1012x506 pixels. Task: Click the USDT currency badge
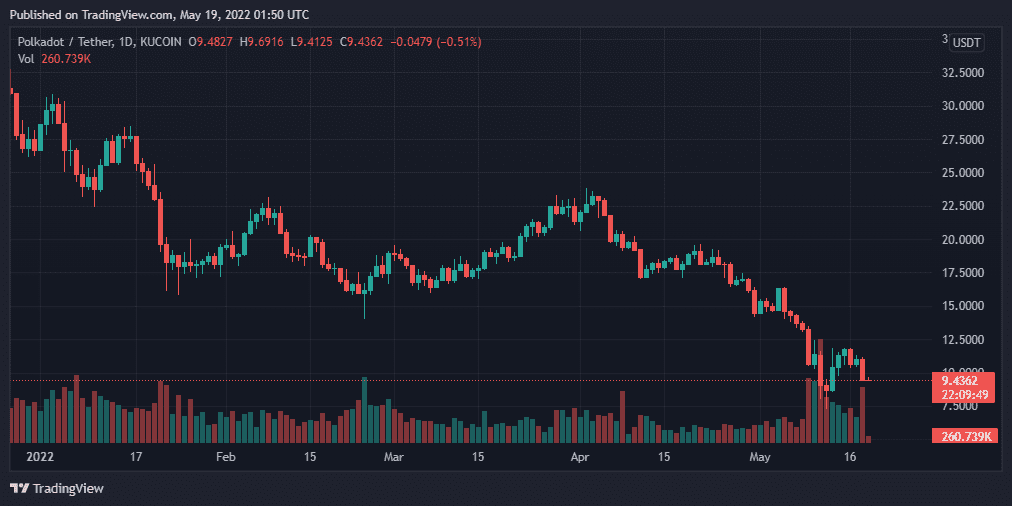coord(967,42)
